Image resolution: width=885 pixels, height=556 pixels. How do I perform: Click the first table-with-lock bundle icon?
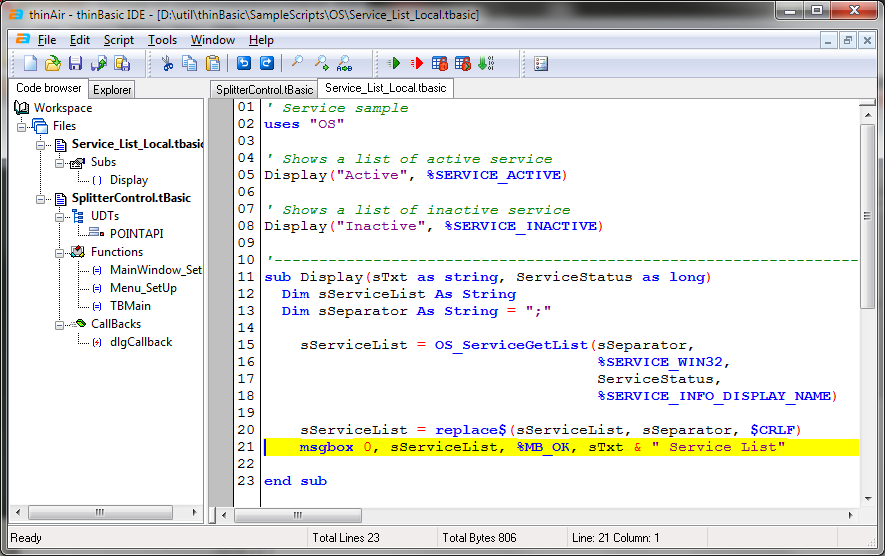point(440,63)
